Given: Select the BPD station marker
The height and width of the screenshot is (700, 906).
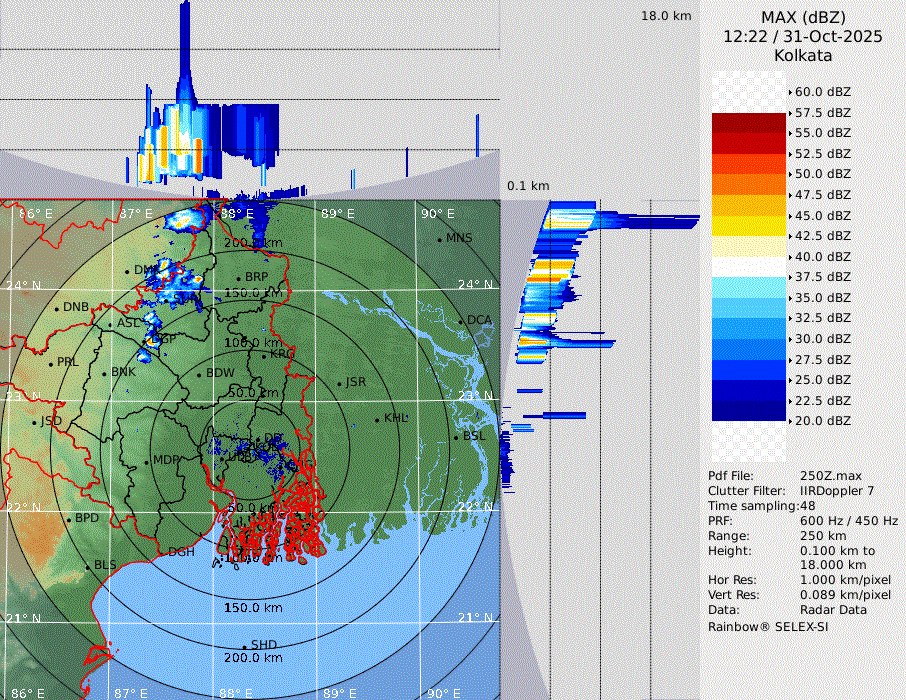Looking at the screenshot, I should coord(69,520).
